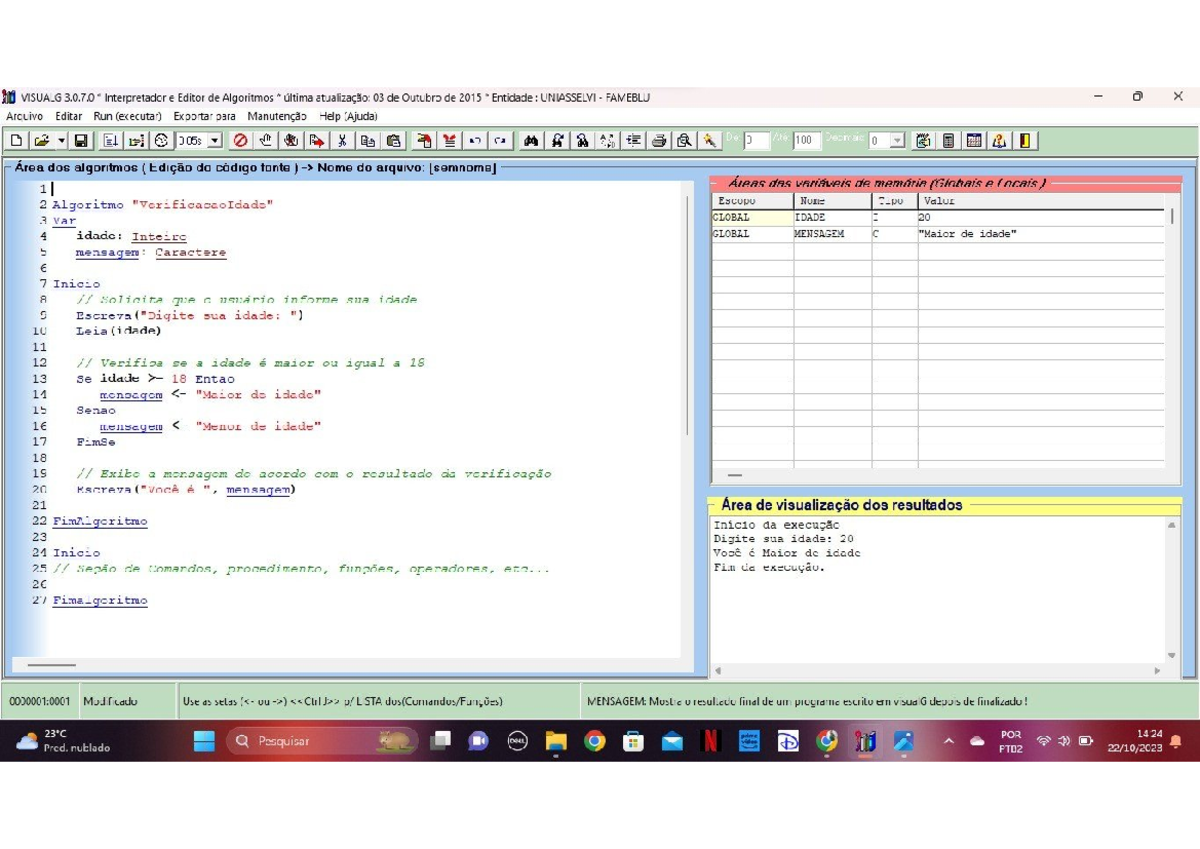
Task: Open the Help (Ajuda) menu
Action: click(x=348, y=116)
